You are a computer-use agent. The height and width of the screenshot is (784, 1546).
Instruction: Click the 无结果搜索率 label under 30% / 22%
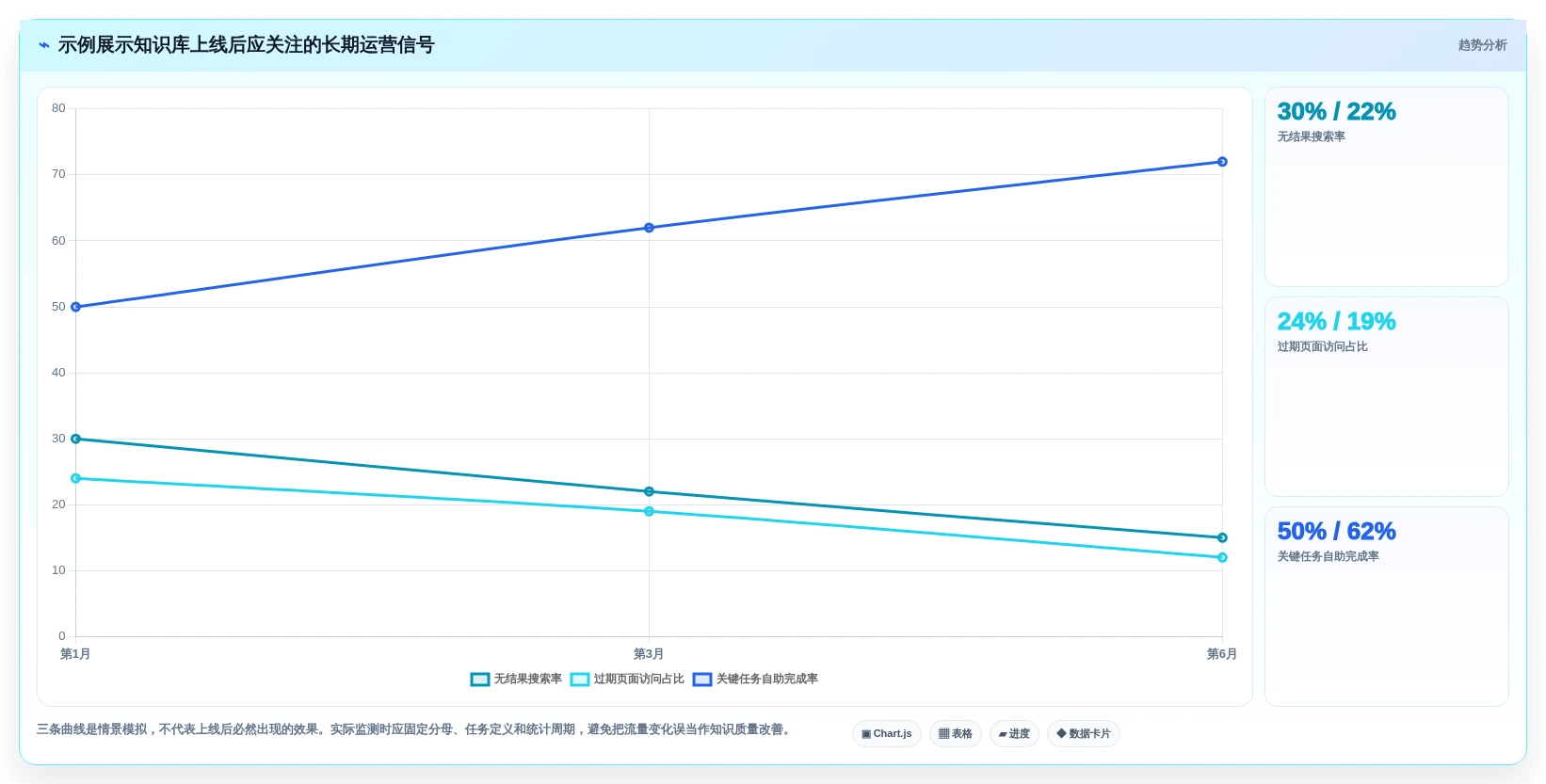click(1311, 137)
